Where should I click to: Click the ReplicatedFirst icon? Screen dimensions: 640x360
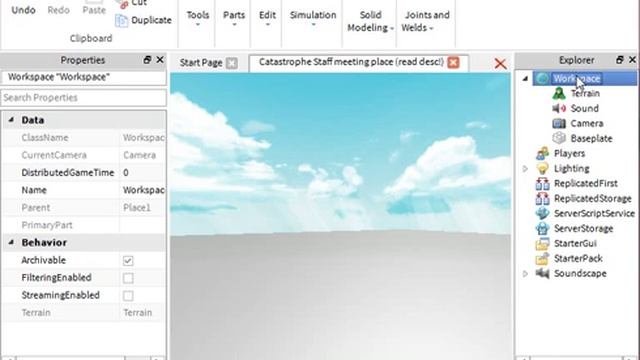coord(542,184)
